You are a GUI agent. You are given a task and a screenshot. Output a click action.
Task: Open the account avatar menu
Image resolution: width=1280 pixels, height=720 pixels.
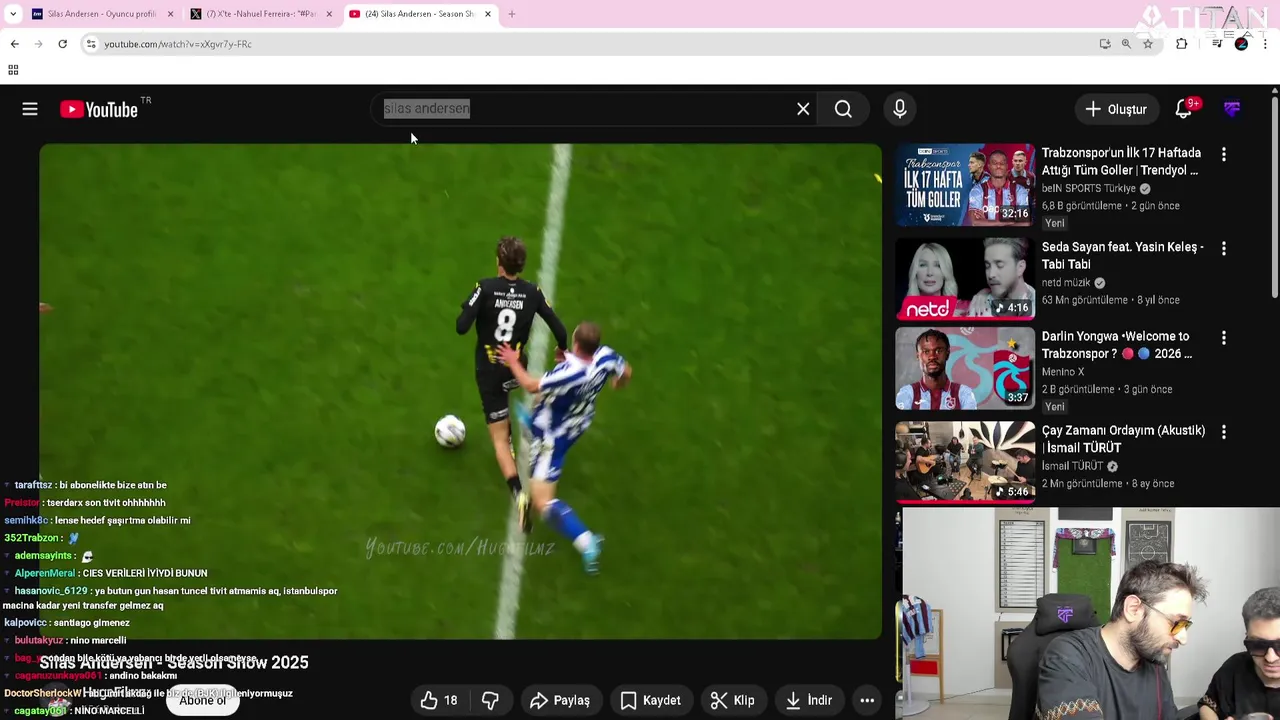pyautogui.click(x=1232, y=109)
